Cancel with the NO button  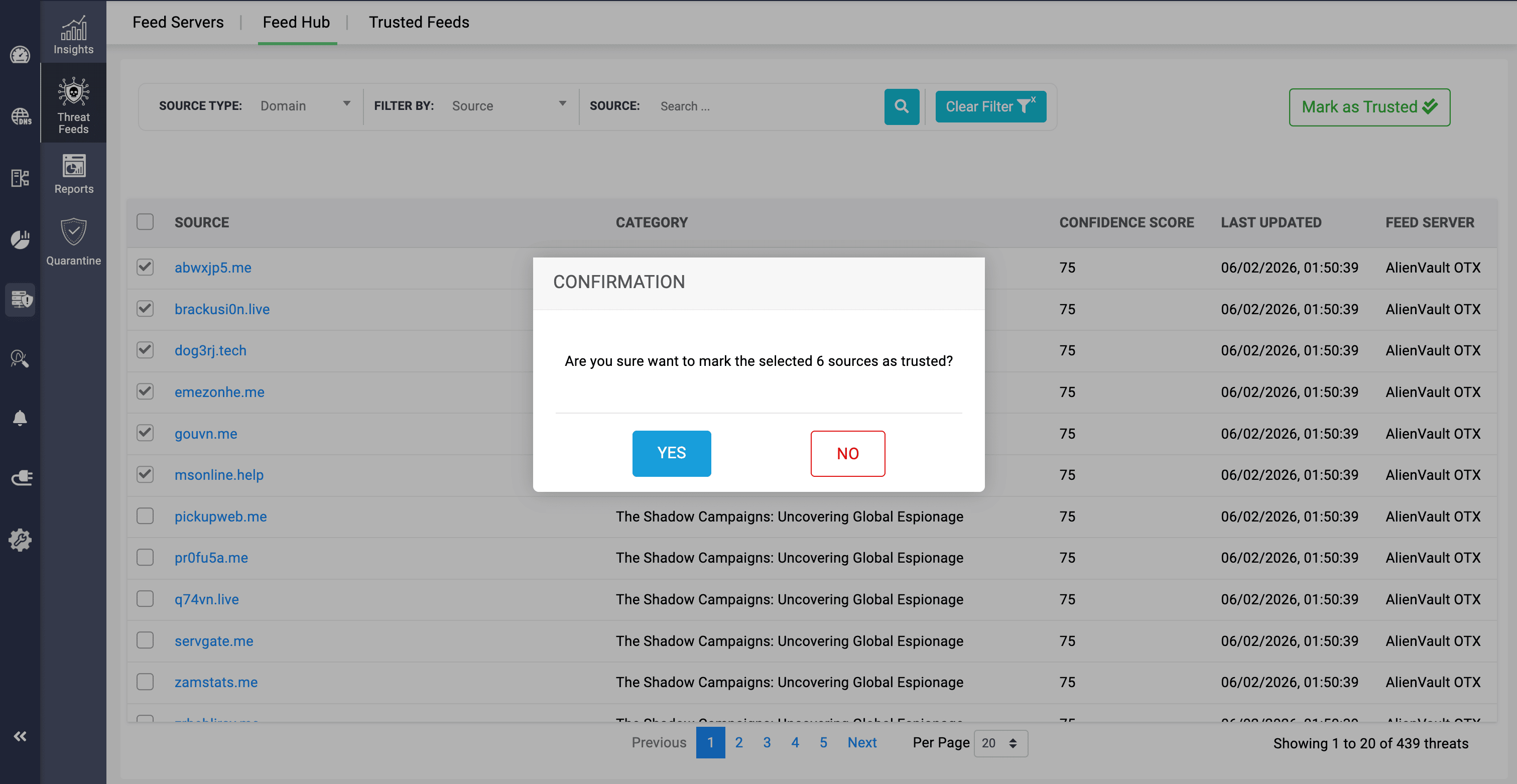pyautogui.click(x=847, y=453)
